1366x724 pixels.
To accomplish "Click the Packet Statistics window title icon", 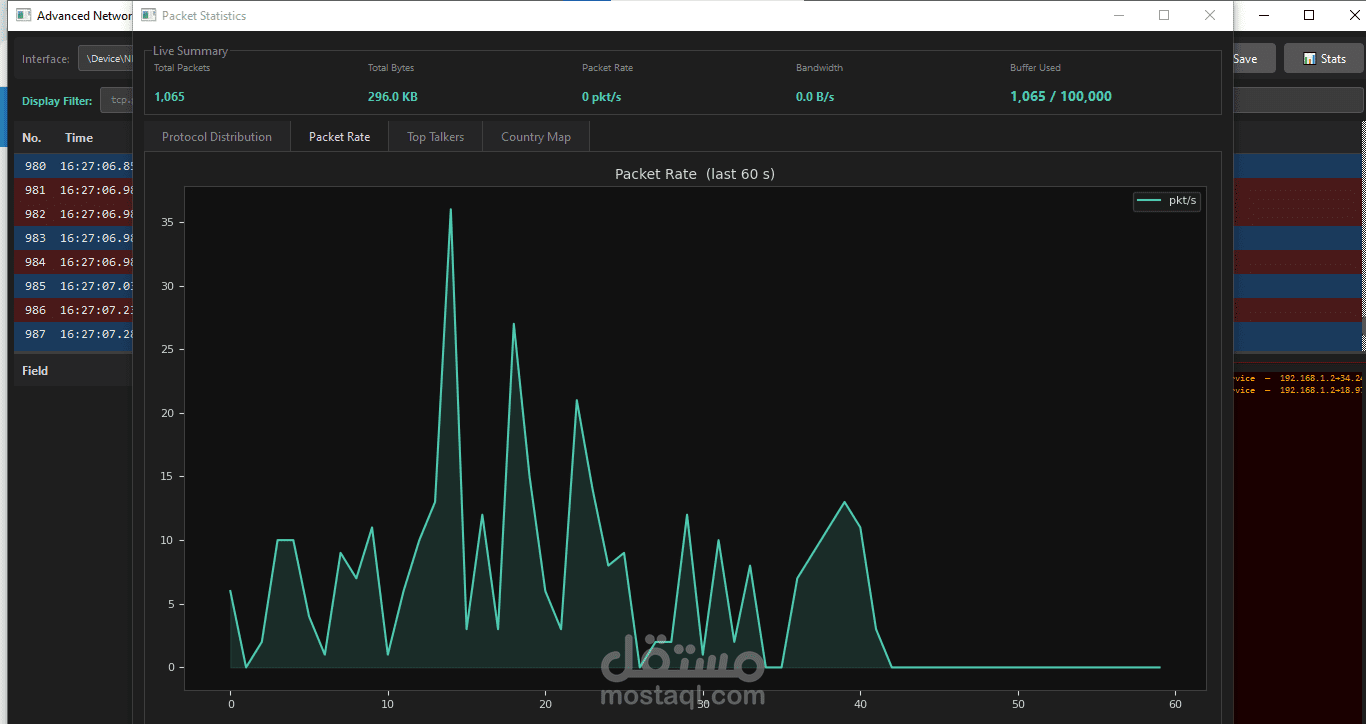I will pos(149,15).
